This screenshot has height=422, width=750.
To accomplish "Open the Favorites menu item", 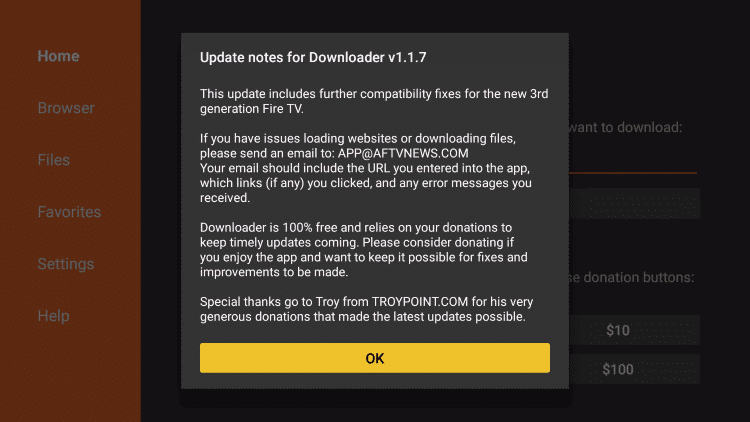I will pyautogui.click(x=69, y=212).
